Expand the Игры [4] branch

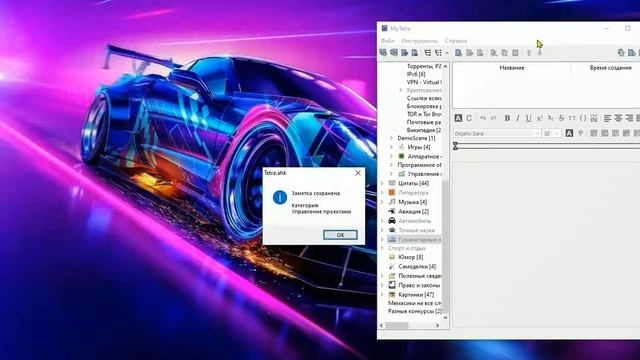coord(391,147)
